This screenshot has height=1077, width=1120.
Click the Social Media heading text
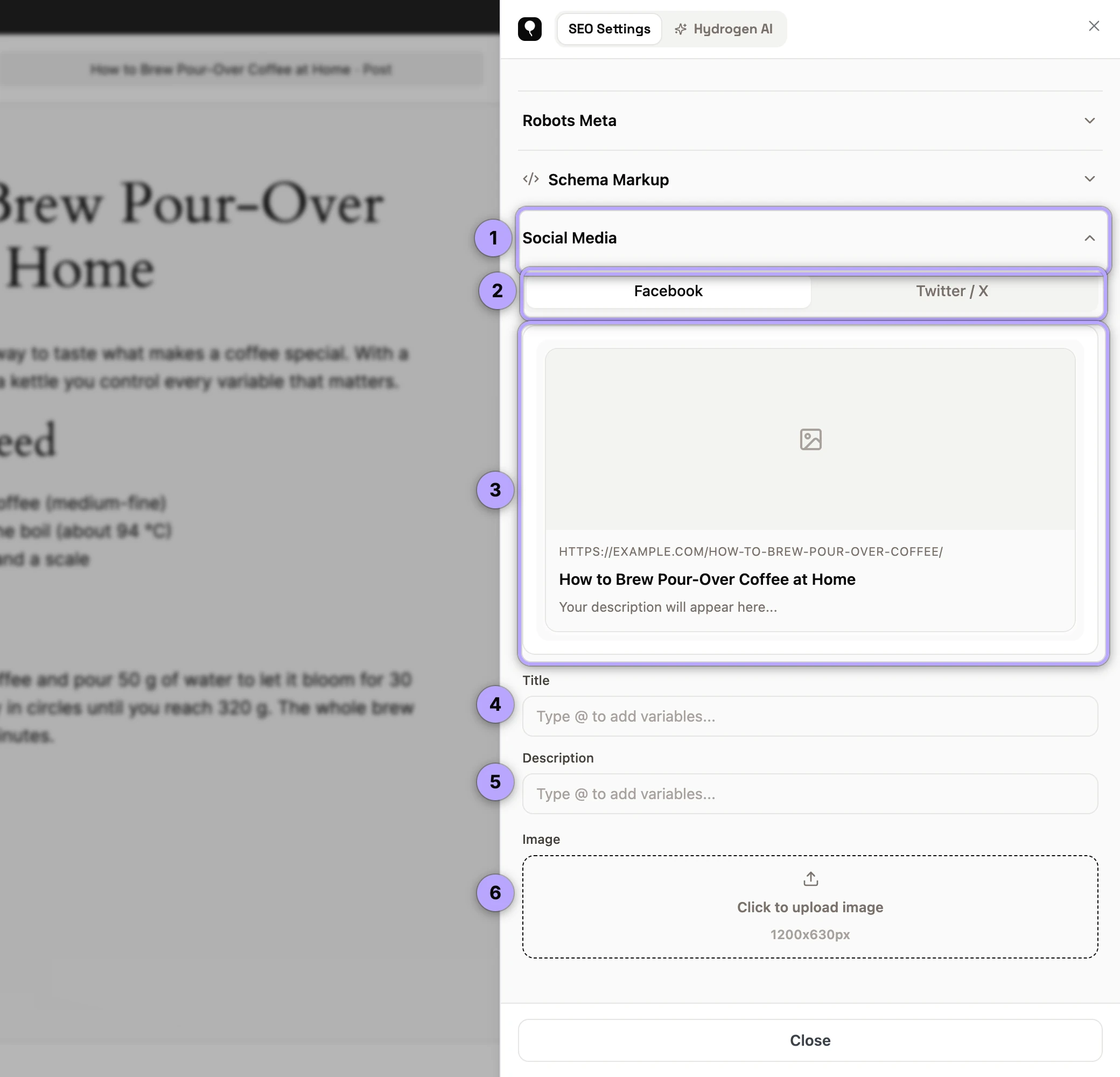[x=569, y=238]
